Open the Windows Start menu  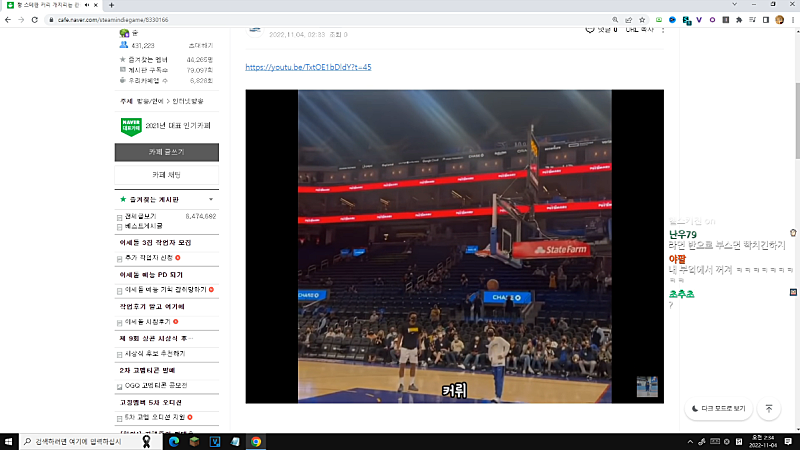coord(9,442)
